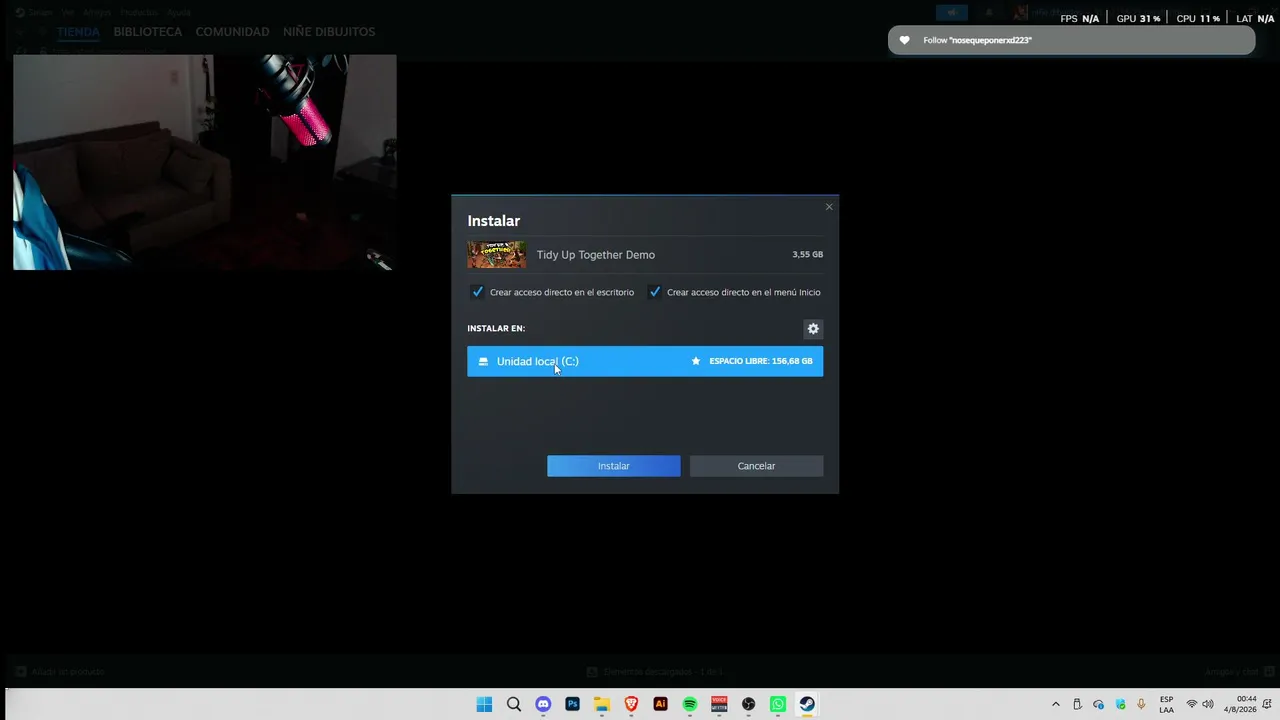Click the webcam overlay feed
Viewport: 1280px width, 720px height.
coord(205,162)
